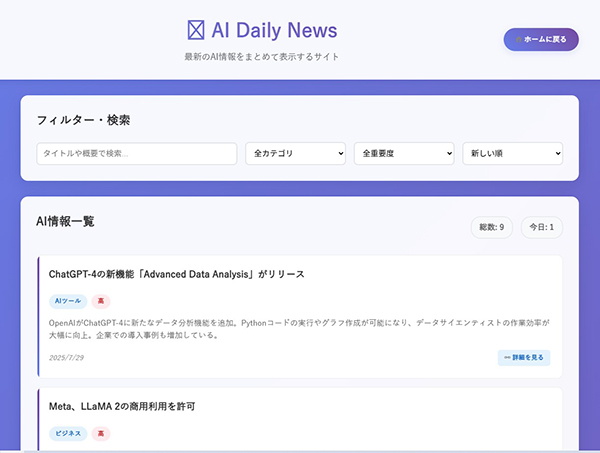This screenshot has height=453, width=600.
Task: Click 詳細を見る on the ChatGPT-4 article
Action: (x=524, y=357)
